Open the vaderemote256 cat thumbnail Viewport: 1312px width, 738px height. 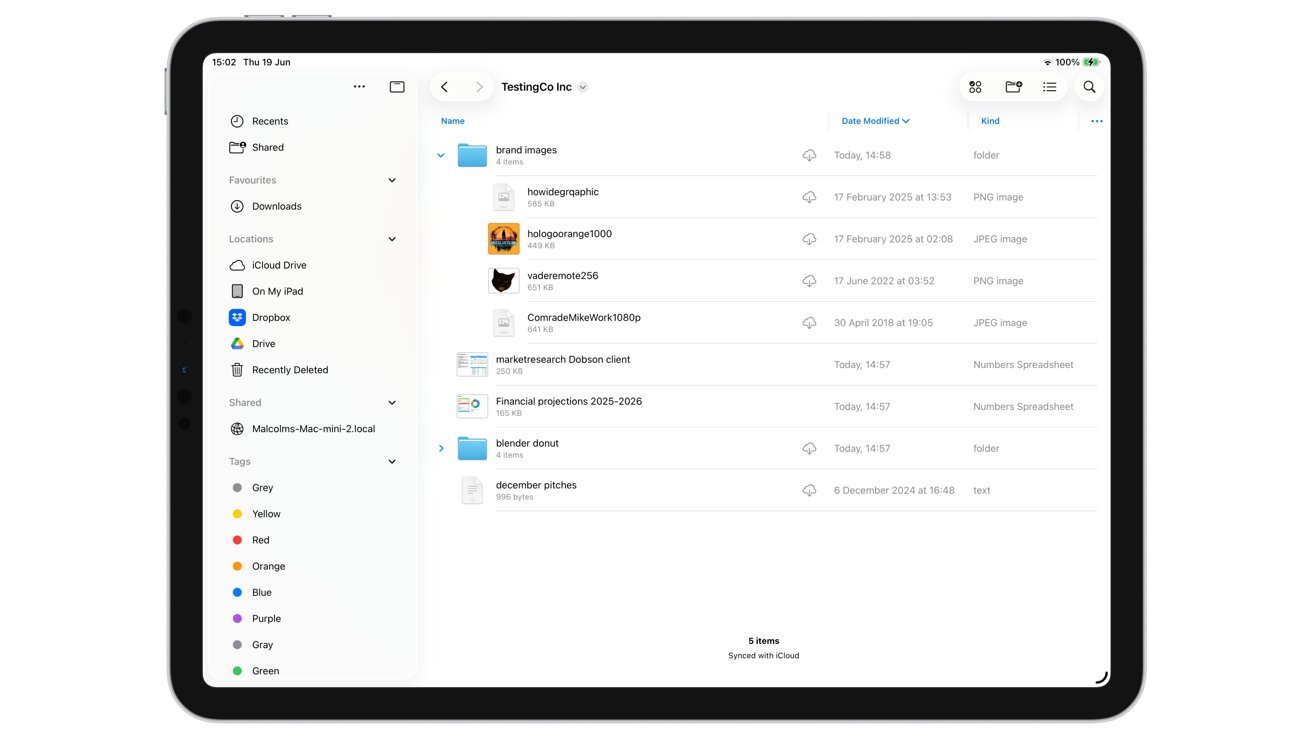[504, 281]
